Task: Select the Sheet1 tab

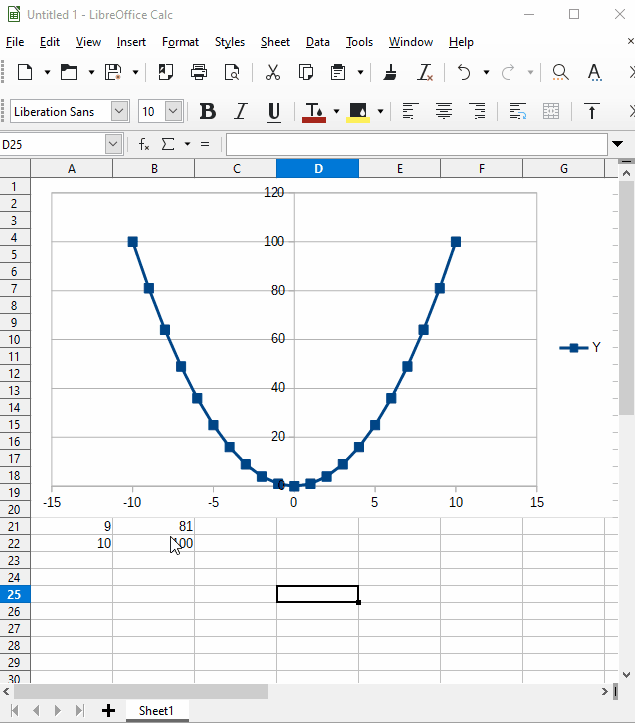Action: (156, 711)
